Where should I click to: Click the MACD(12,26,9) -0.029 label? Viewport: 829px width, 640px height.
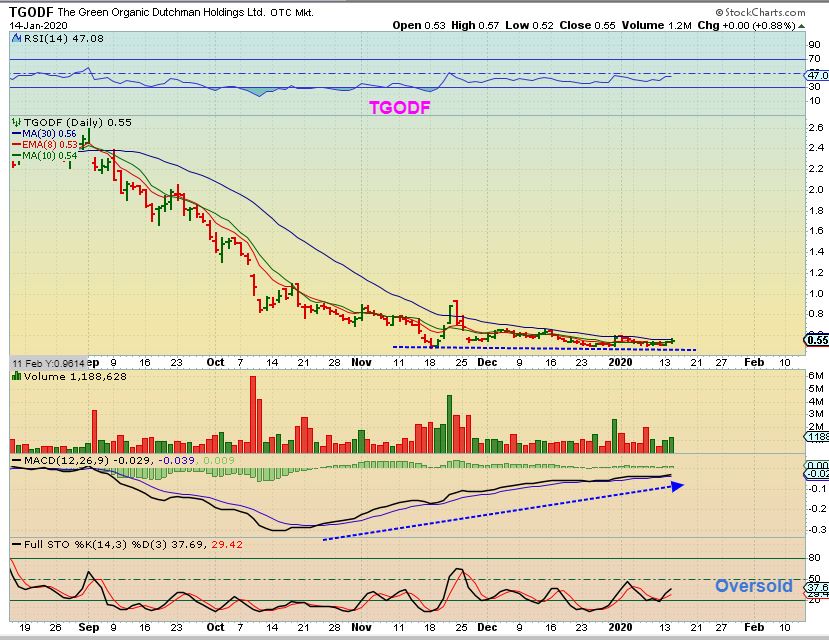(x=87, y=461)
